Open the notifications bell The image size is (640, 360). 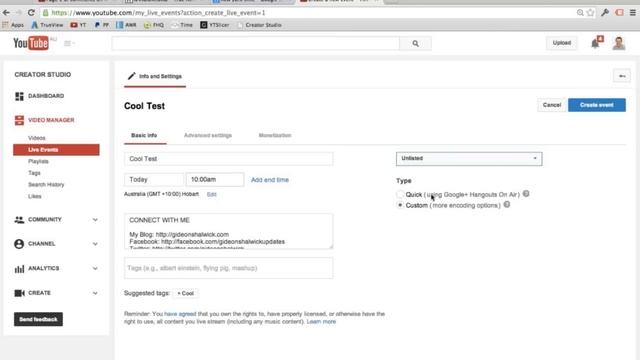[596, 43]
